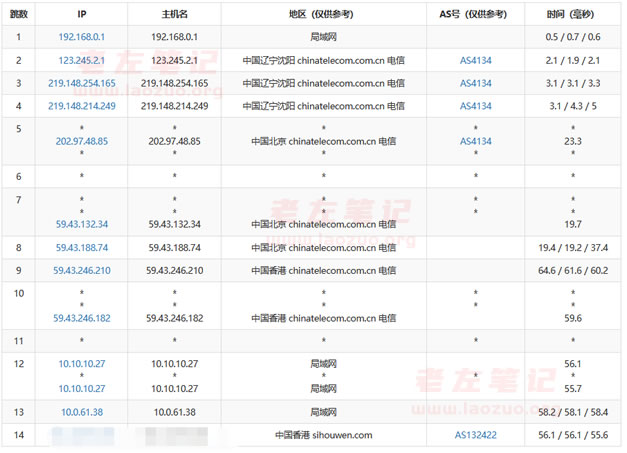Select the IP column header
This screenshot has width=627, height=453.
(82, 15)
